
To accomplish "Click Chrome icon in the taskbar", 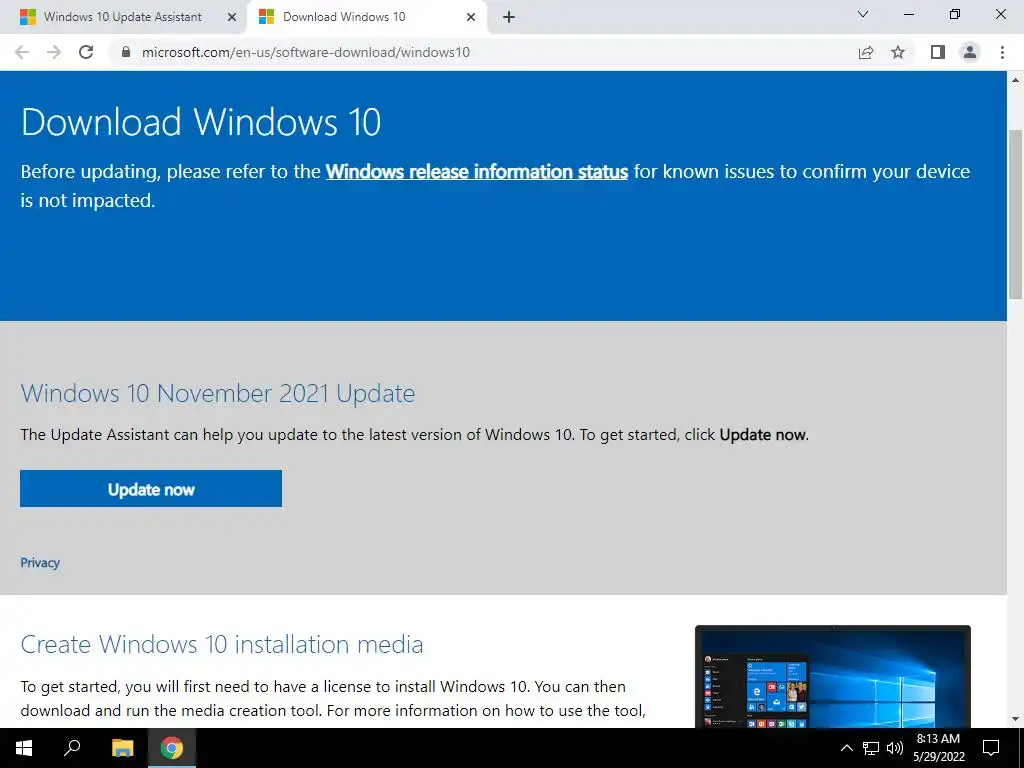I will (172, 748).
